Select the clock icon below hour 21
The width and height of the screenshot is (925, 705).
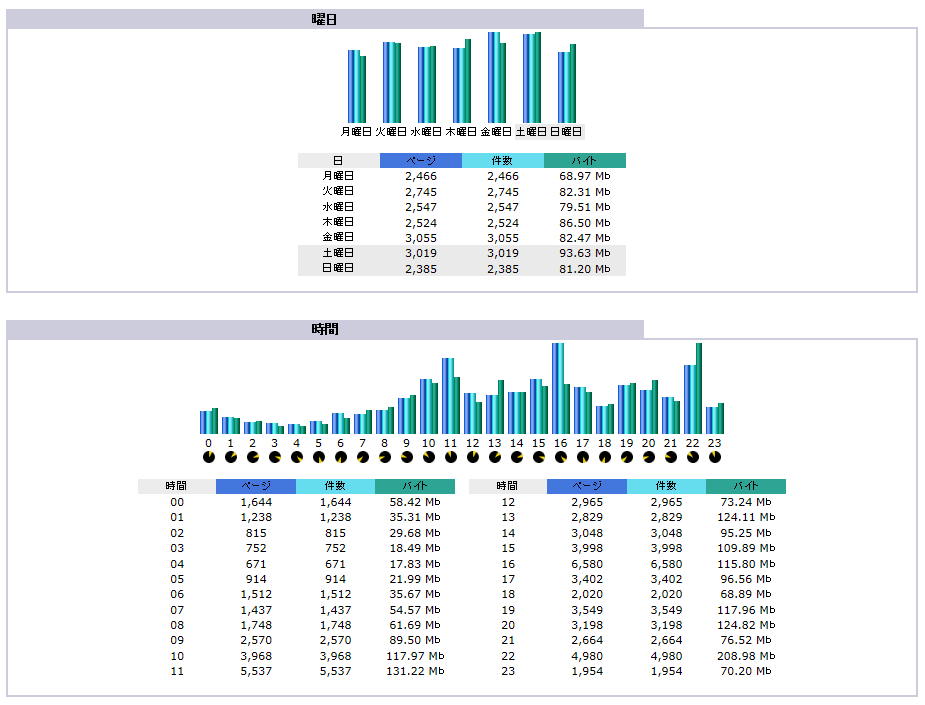(x=671, y=457)
